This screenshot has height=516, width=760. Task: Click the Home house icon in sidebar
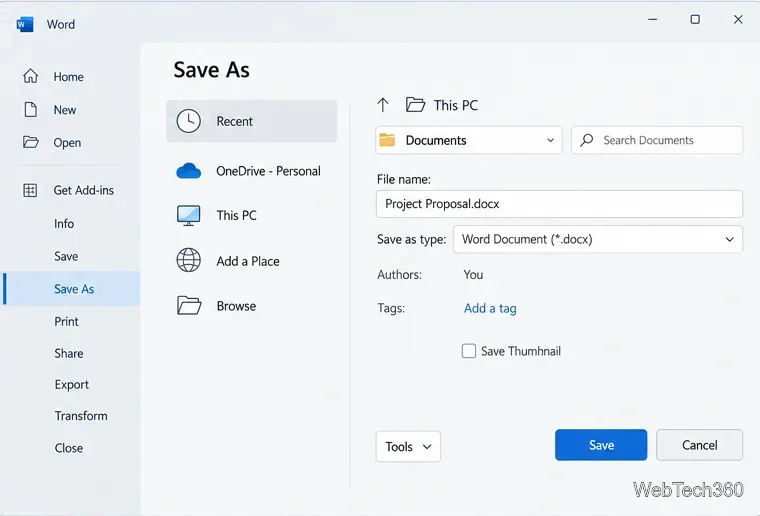31,76
